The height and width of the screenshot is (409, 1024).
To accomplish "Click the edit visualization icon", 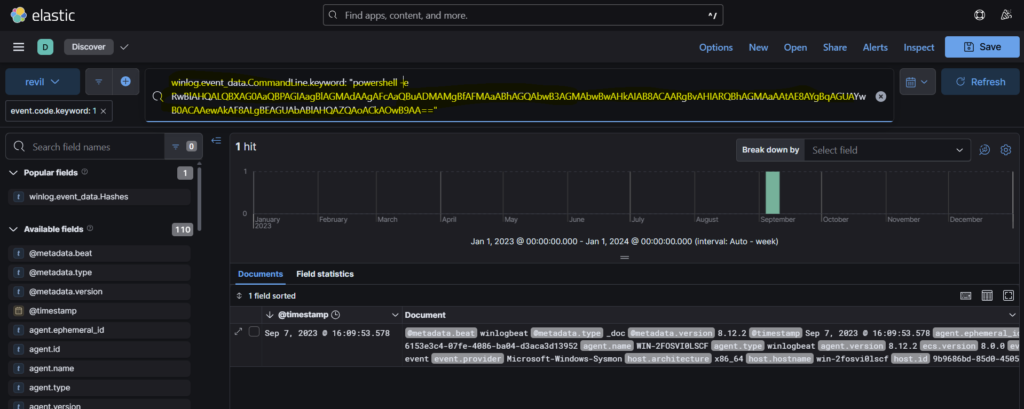I will click(x=985, y=150).
